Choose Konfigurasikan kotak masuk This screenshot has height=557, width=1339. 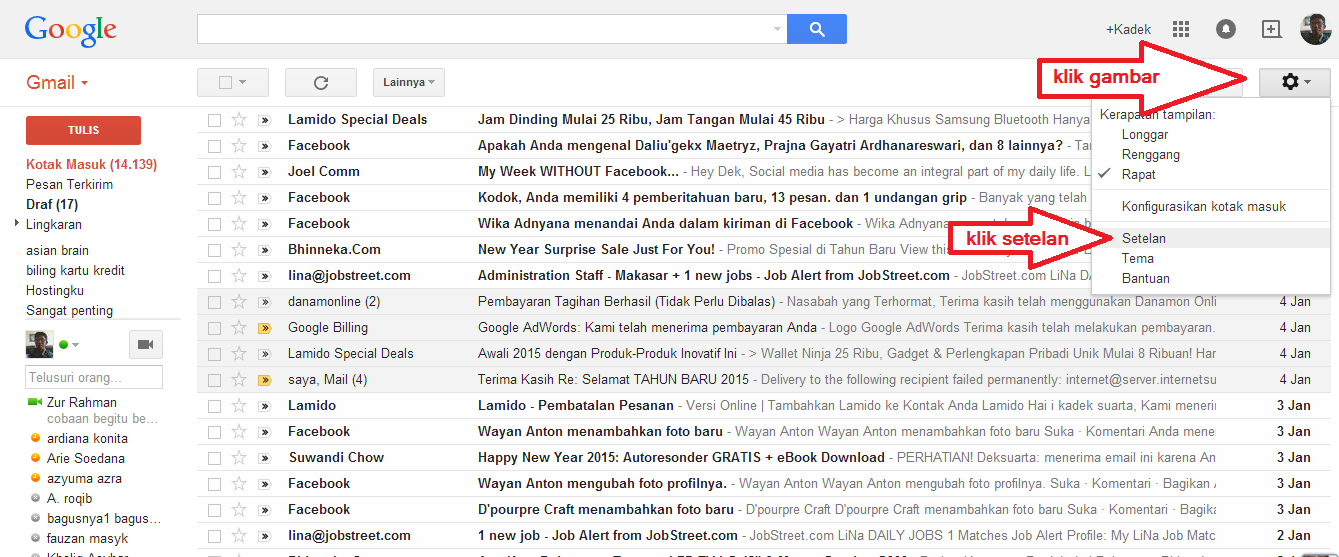tap(1204, 207)
